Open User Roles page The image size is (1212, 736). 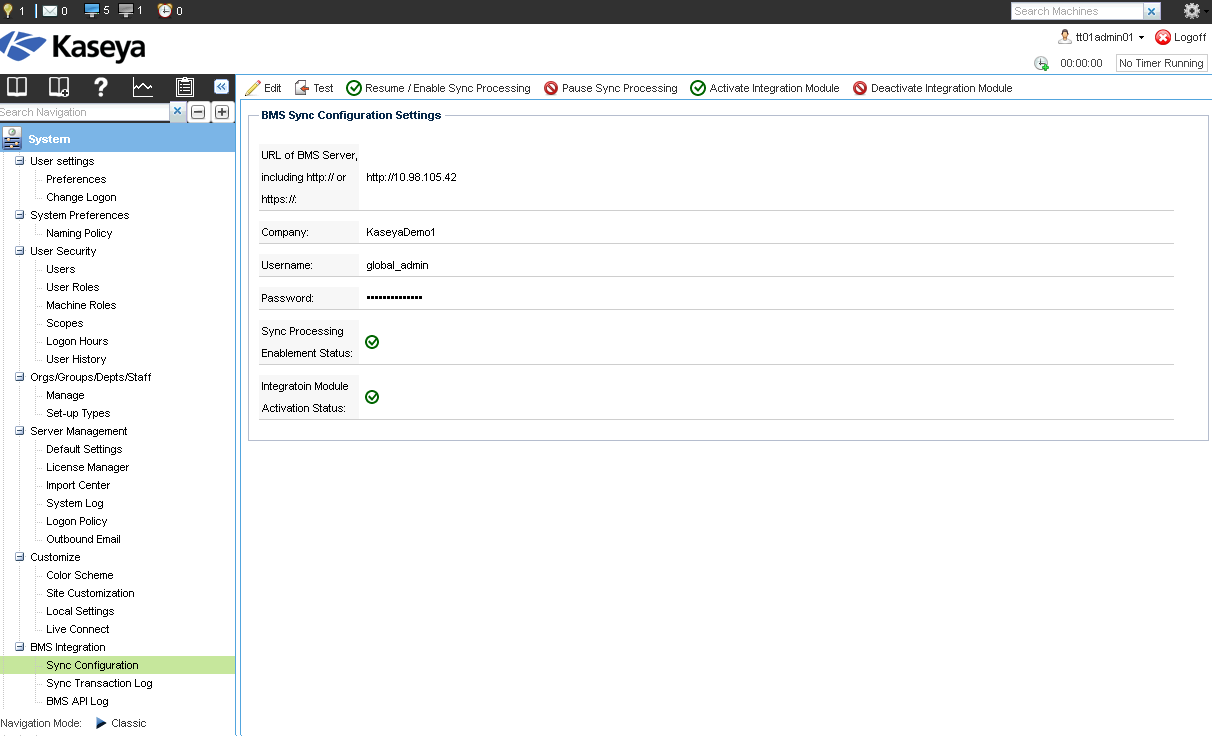(72, 287)
